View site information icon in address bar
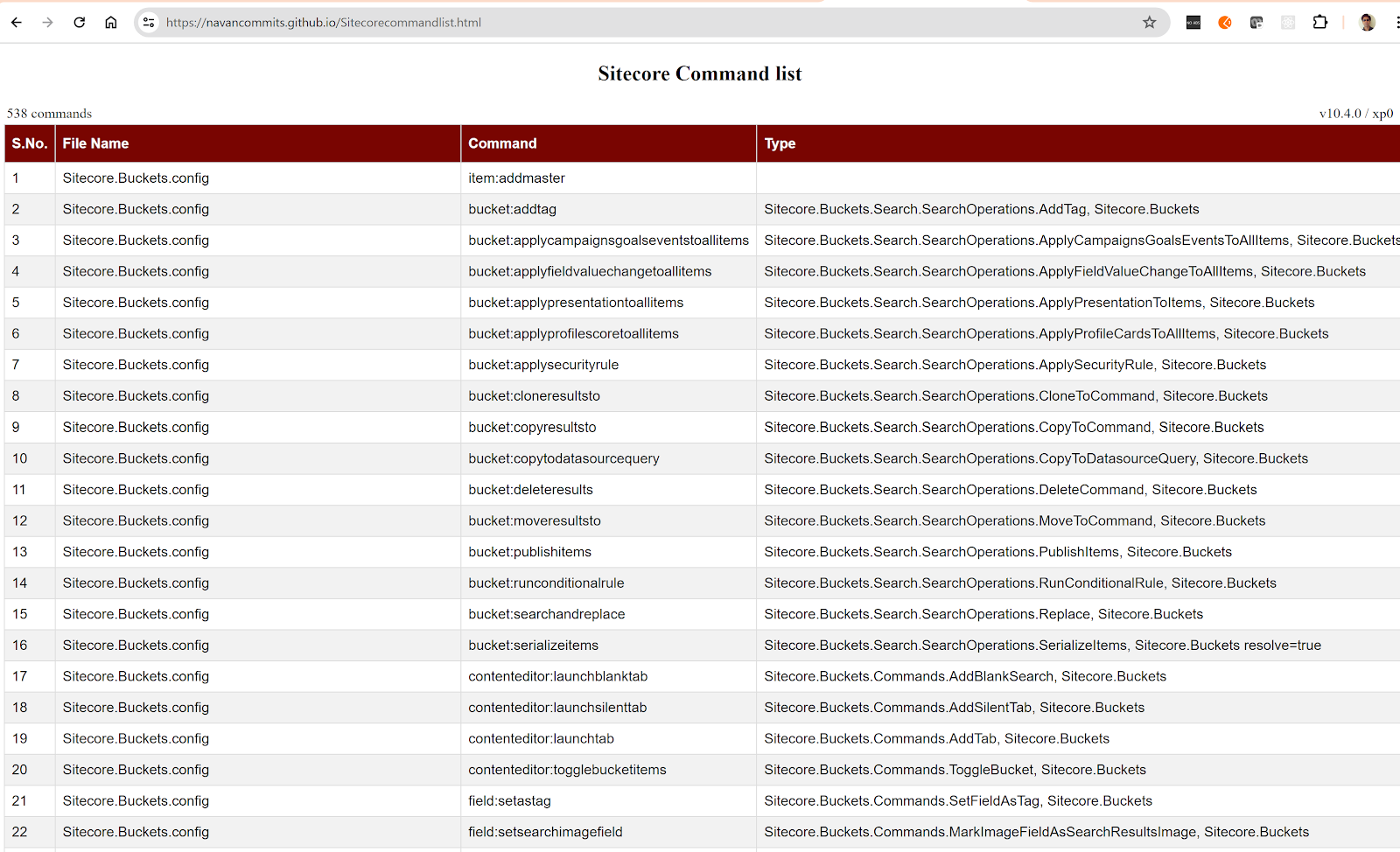This screenshot has height=852, width=1400. pos(149,23)
